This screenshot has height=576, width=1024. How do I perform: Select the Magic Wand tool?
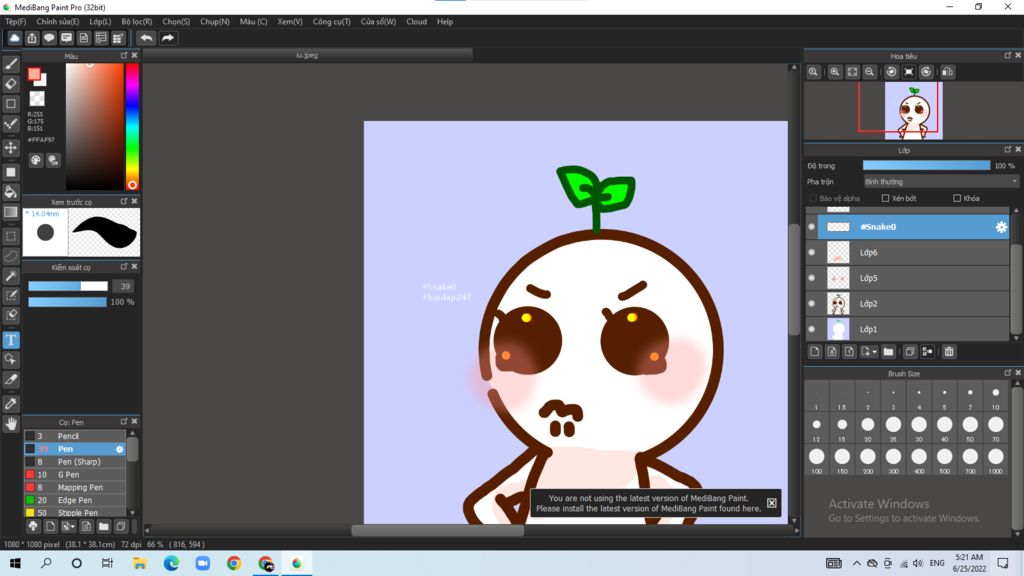[x=11, y=276]
